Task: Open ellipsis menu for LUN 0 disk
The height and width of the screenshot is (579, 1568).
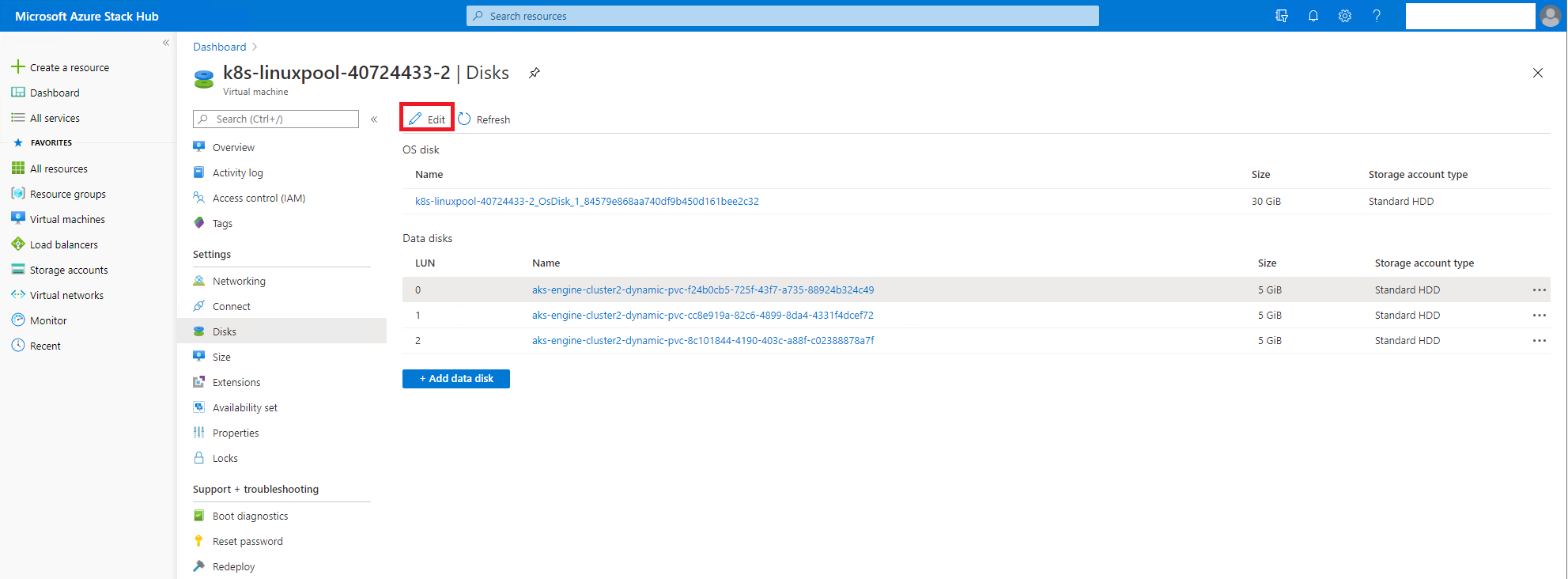Action: 1539,289
